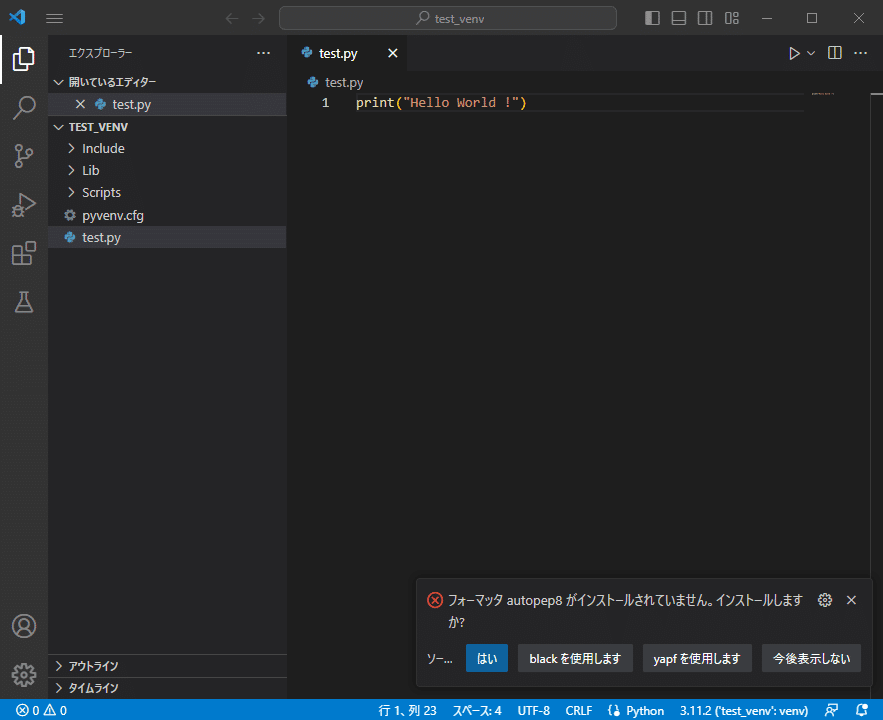The width and height of the screenshot is (883, 720).
Task: Open the Search view in activity bar
Action: 24,108
